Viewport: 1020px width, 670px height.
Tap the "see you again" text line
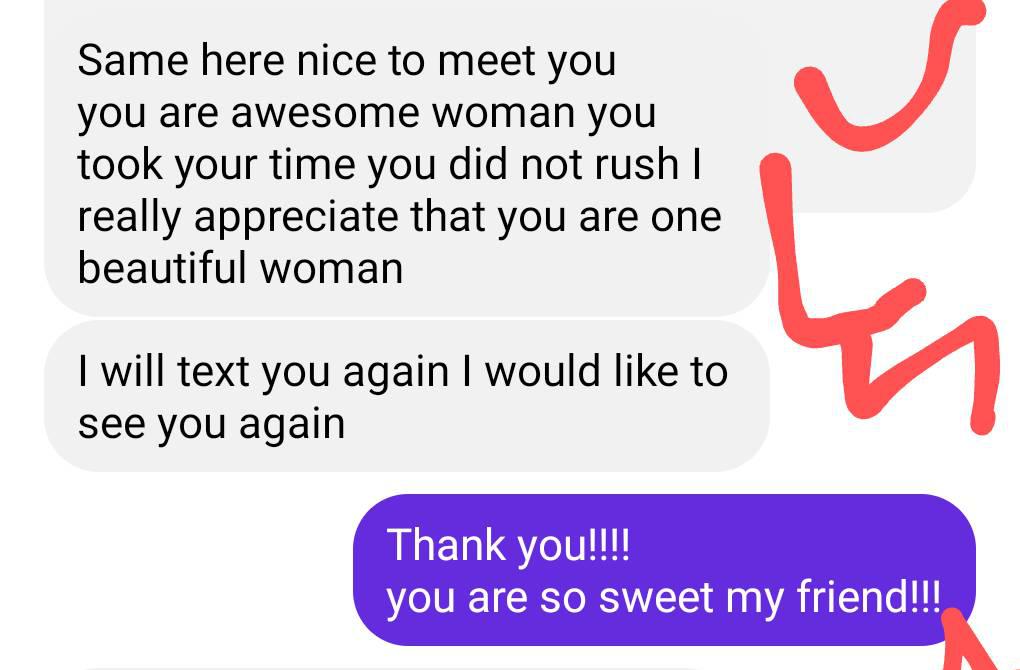[211, 425]
